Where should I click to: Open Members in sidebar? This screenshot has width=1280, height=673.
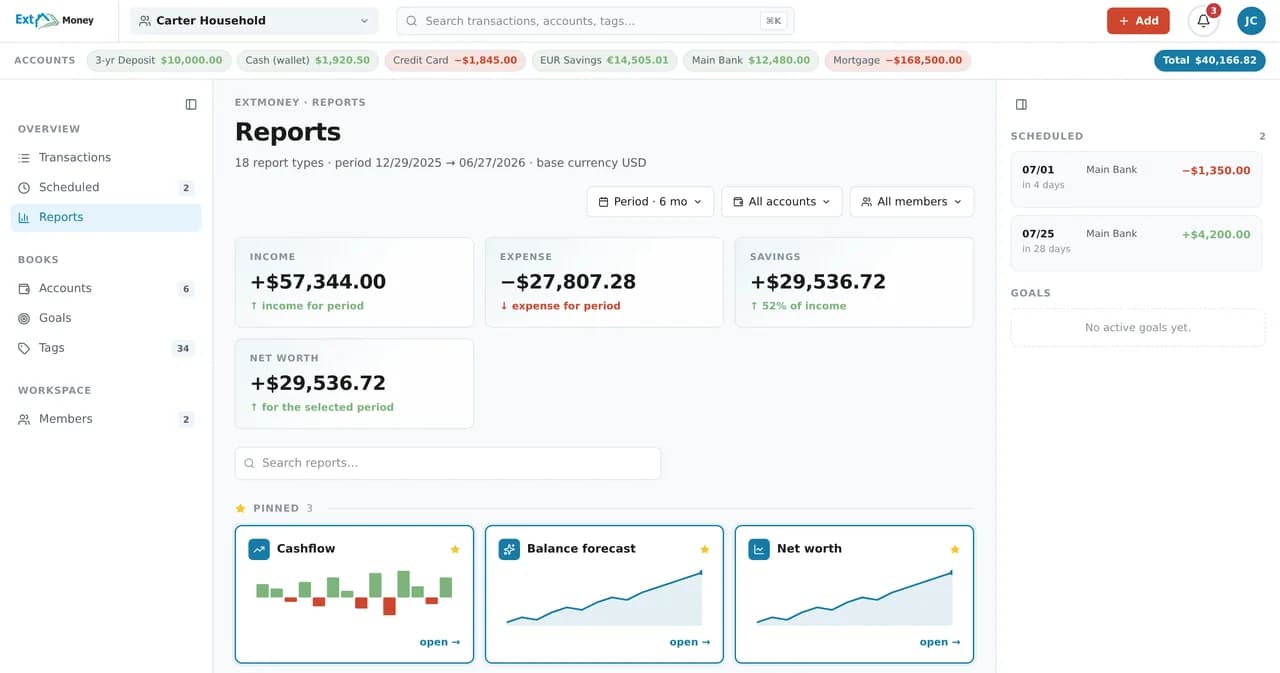106,419
